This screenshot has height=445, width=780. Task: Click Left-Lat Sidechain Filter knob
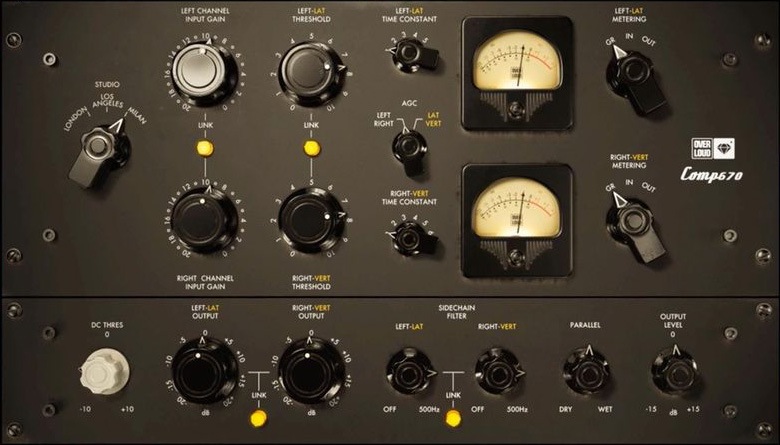click(x=411, y=372)
